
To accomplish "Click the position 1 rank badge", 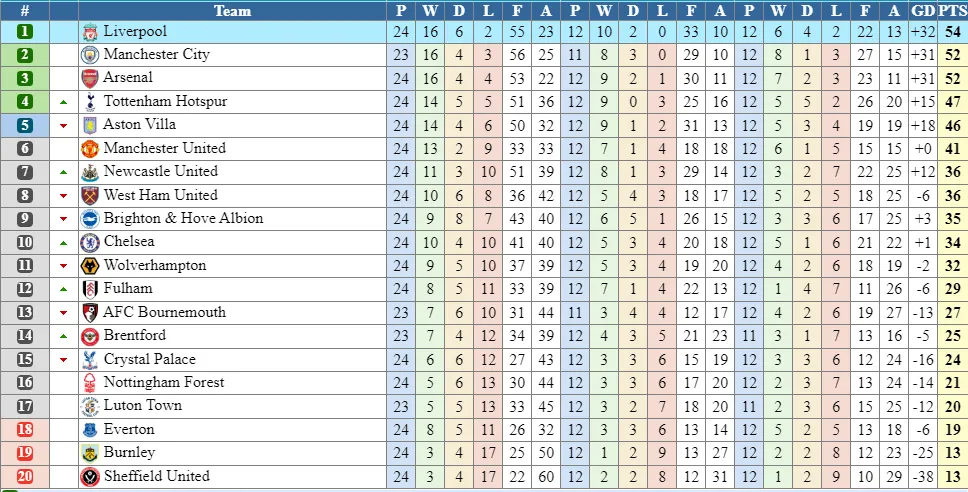I will 24,31.
